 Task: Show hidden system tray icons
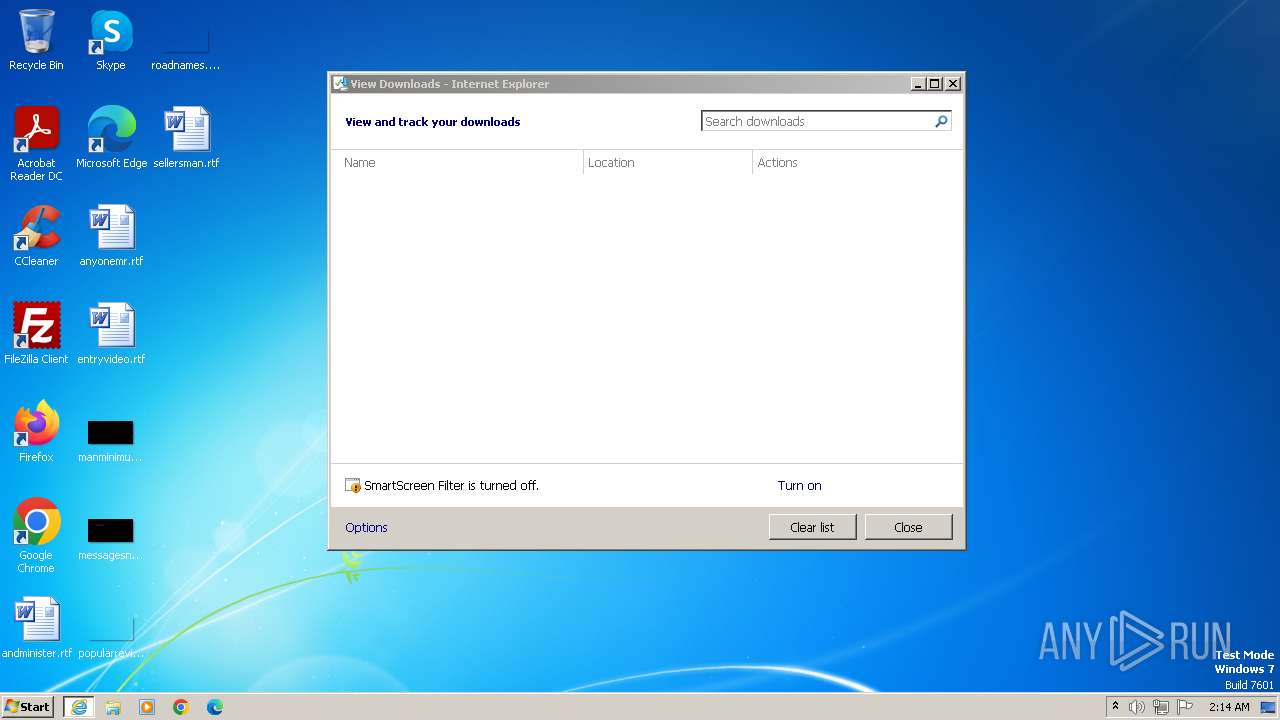pyautogui.click(x=1116, y=706)
